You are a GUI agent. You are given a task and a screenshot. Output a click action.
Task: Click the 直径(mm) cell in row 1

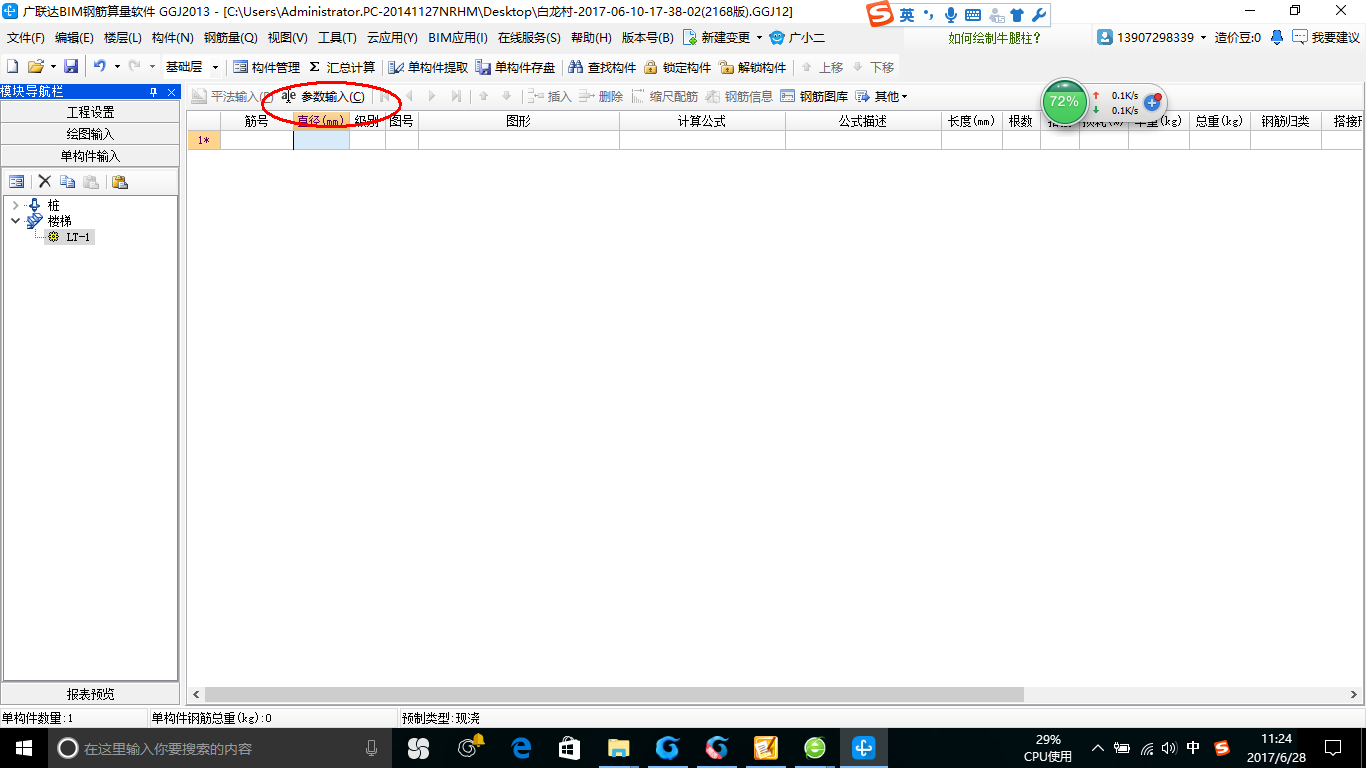point(321,140)
